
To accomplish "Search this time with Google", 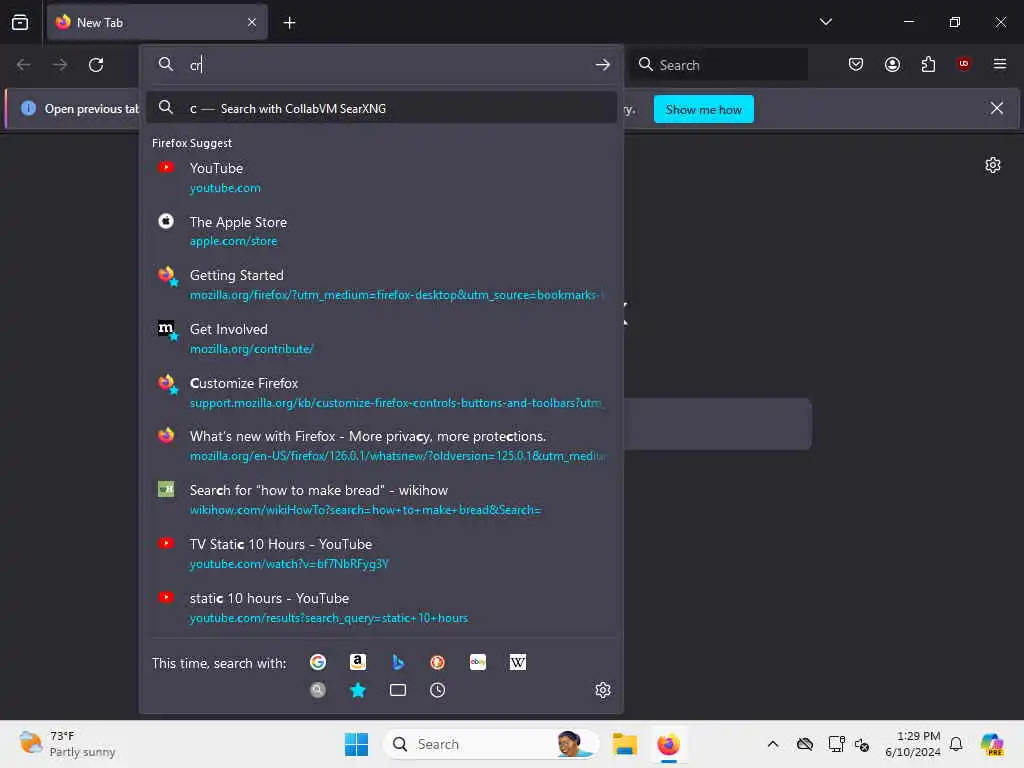I will pos(317,662).
